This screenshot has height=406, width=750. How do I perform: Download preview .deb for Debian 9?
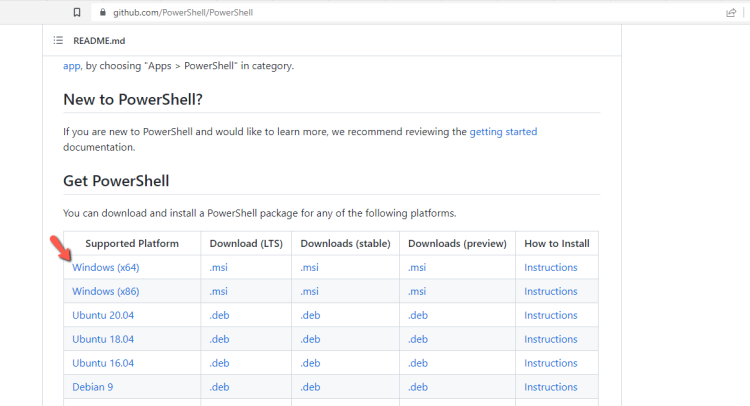tap(417, 387)
